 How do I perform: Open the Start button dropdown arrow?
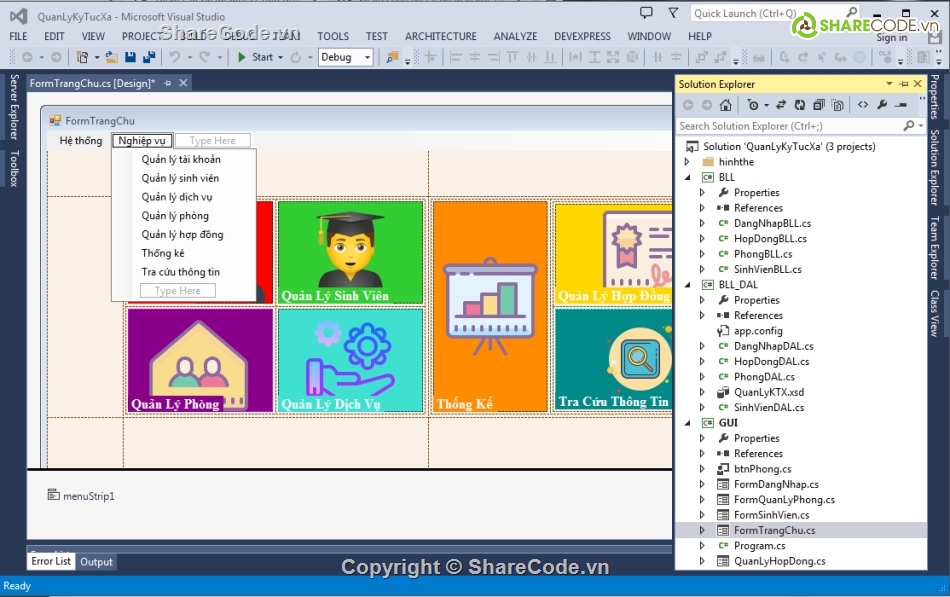pos(281,57)
